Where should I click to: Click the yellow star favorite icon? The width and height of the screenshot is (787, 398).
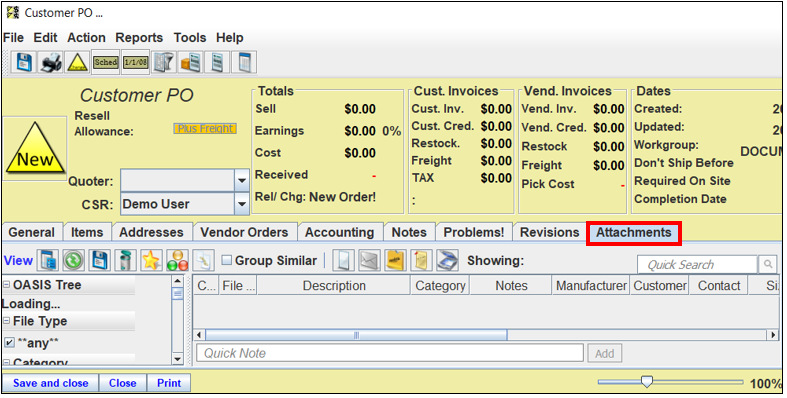151,260
